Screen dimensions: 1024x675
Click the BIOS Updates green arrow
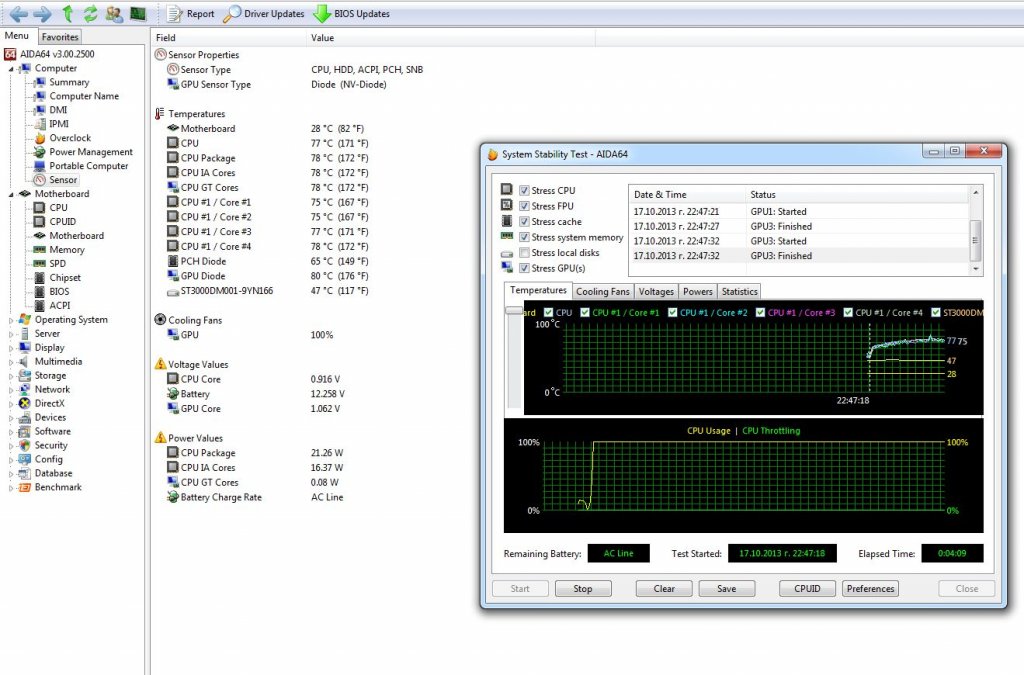pos(322,13)
